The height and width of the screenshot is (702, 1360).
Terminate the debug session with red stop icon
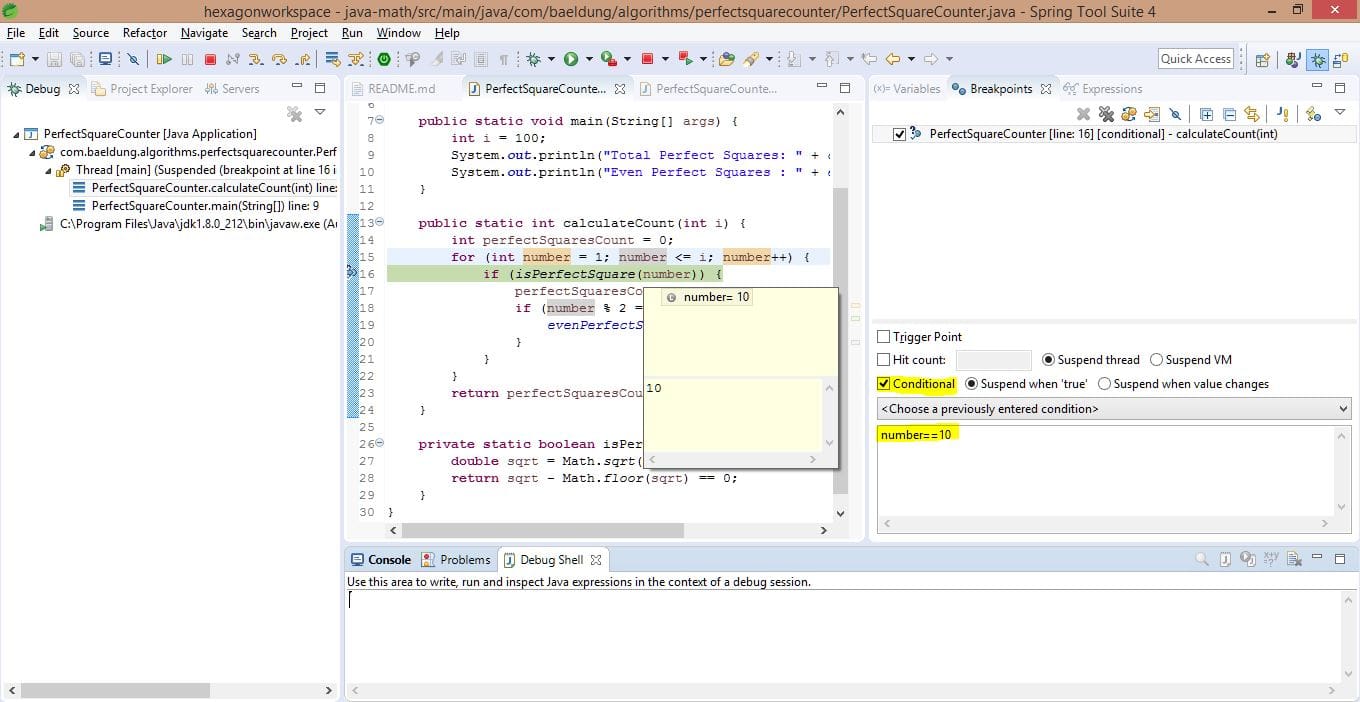point(210,60)
